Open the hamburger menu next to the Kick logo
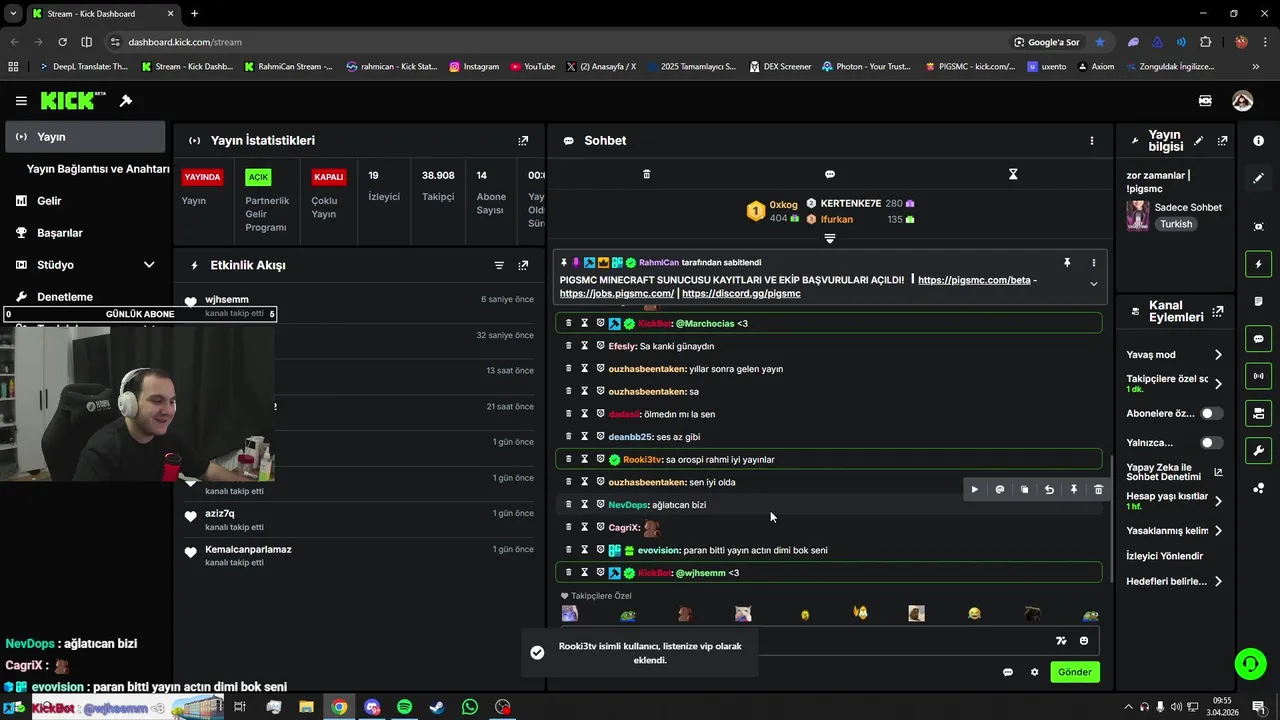The height and width of the screenshot is (720, 1280). (21, 101)
